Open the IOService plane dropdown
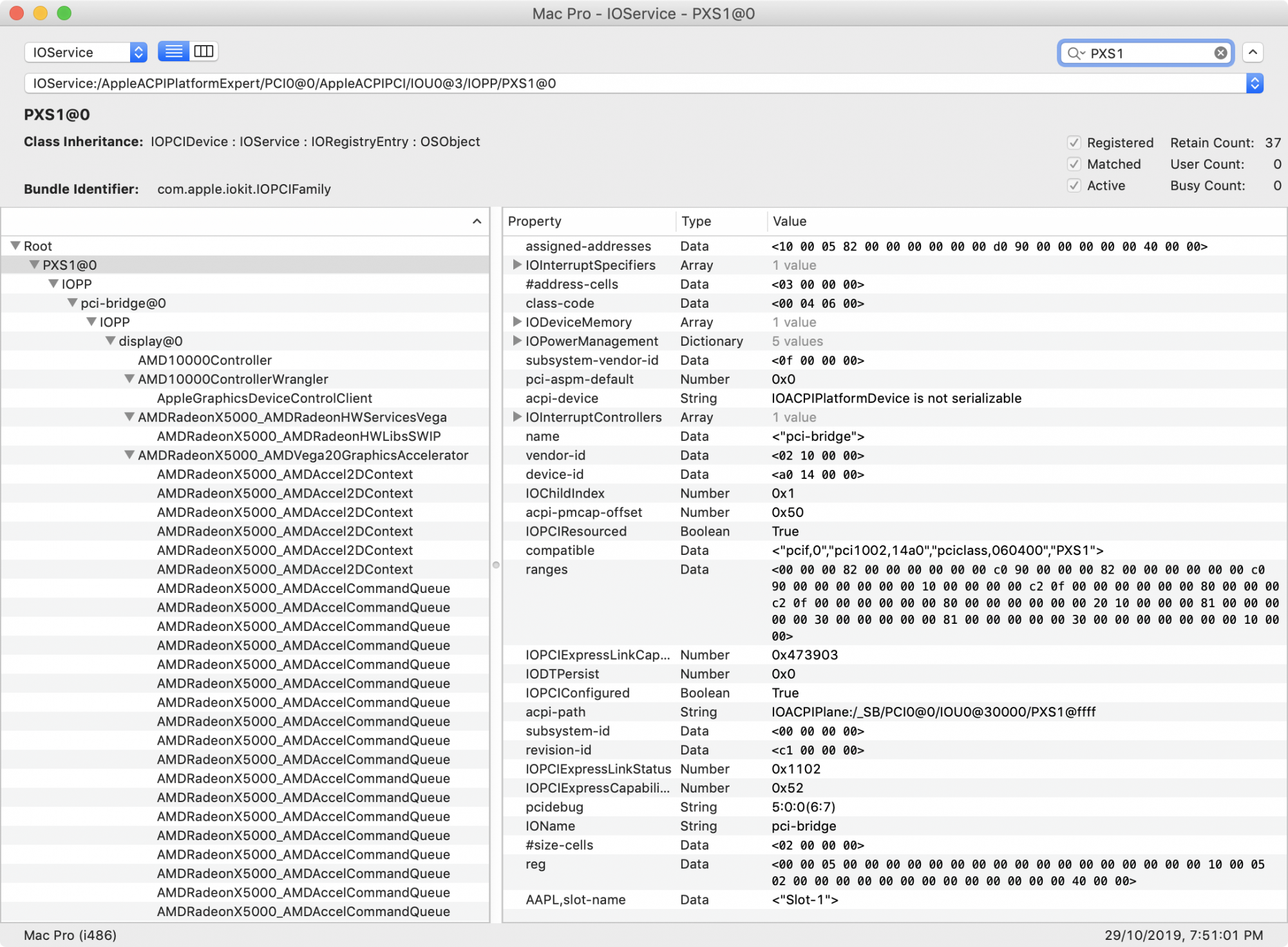 pos(86,52)
